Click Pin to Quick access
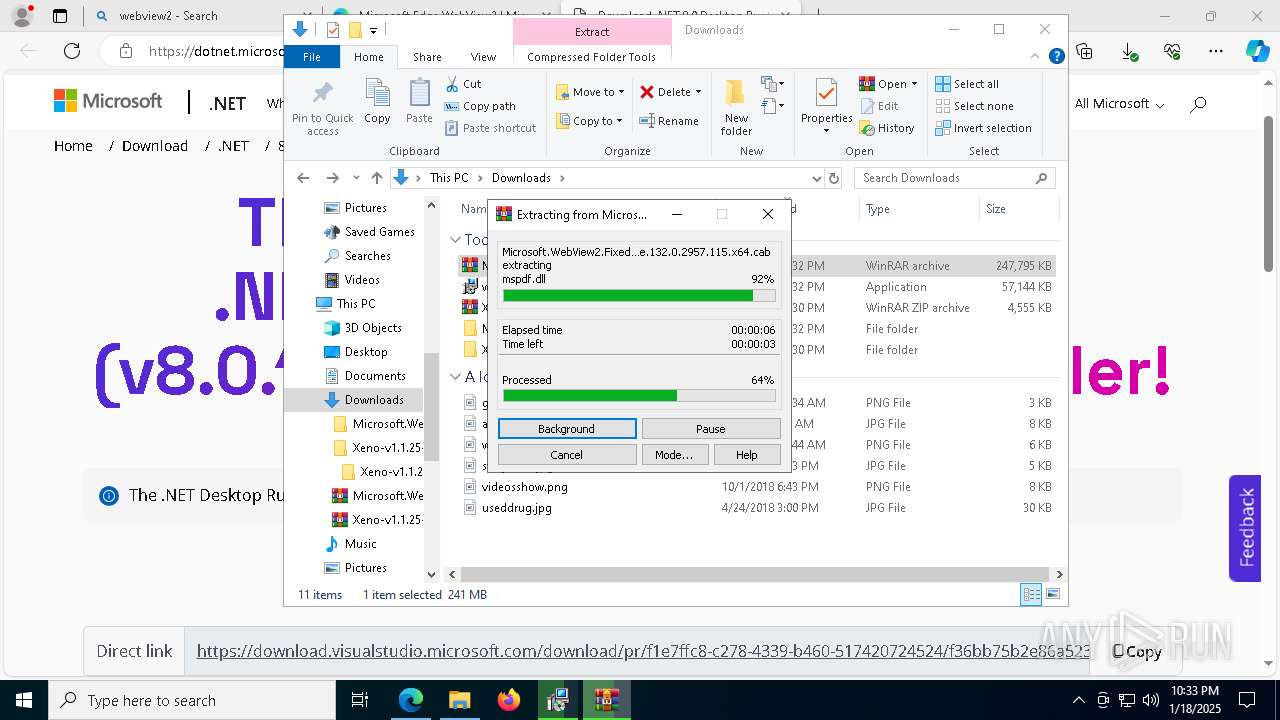 pyautogui.click(x=323, y=108)
